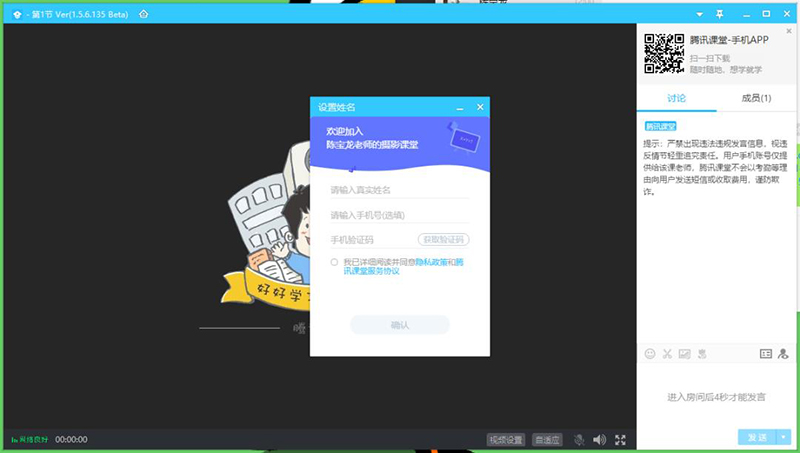The width and height of the screenshot is (800, 453).
Task: Click the 视频设置 video settings button
Action: tap(505, 439)
